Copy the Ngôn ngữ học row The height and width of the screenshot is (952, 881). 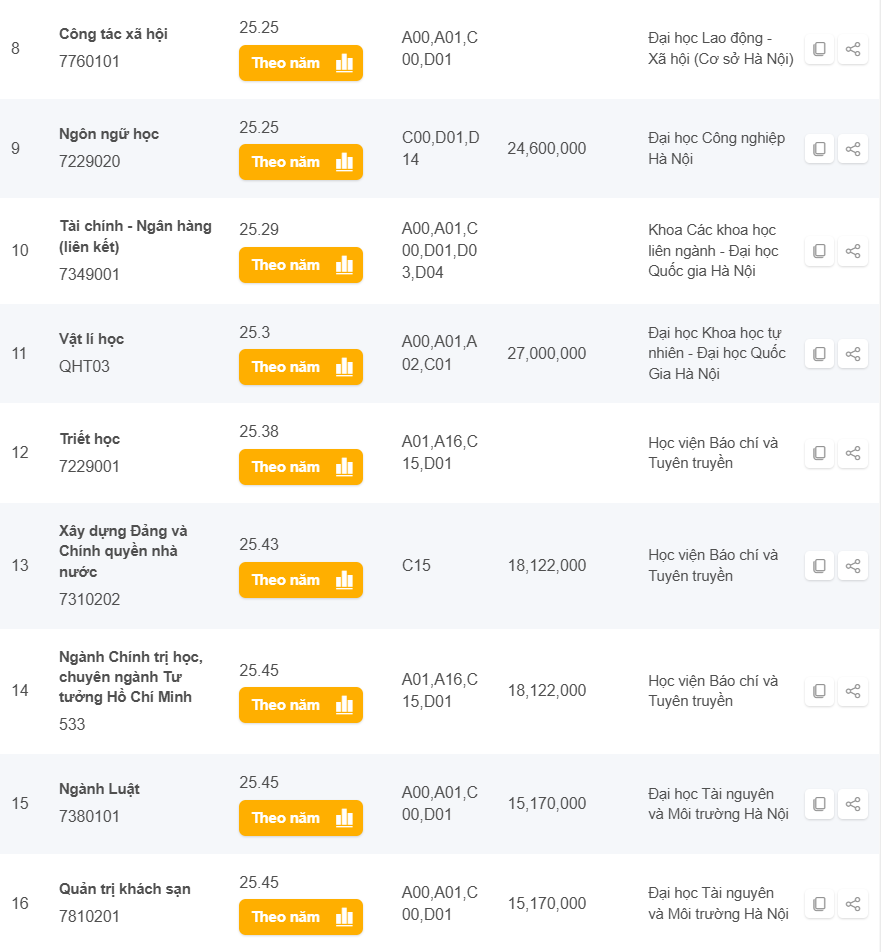tap(819, 149)
